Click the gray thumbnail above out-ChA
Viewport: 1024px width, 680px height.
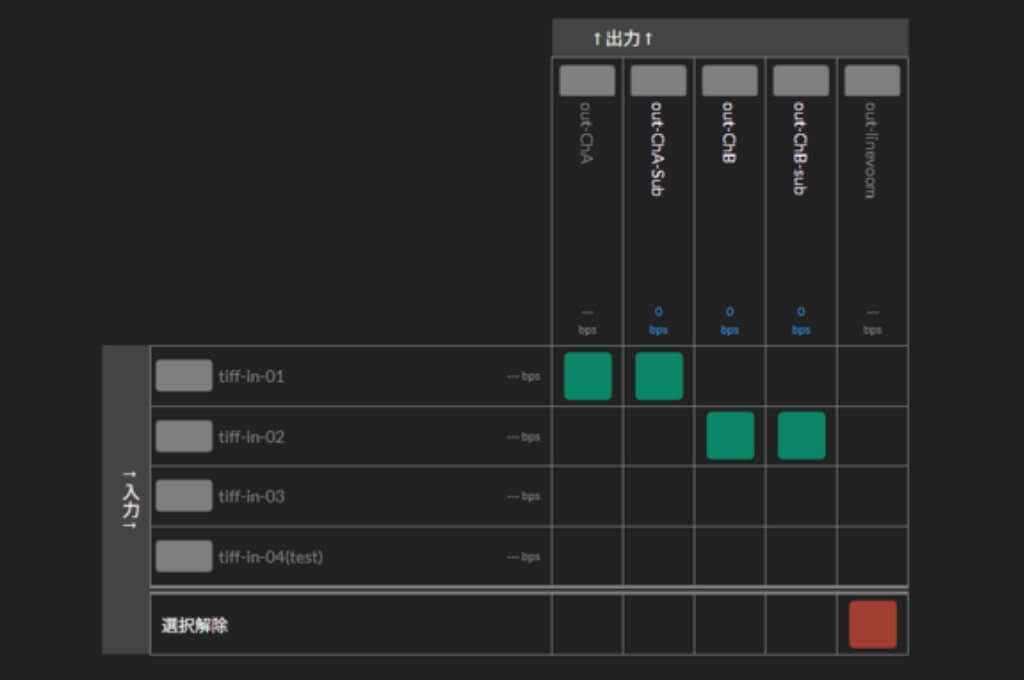pyautogui.click(x=587, y=81)
